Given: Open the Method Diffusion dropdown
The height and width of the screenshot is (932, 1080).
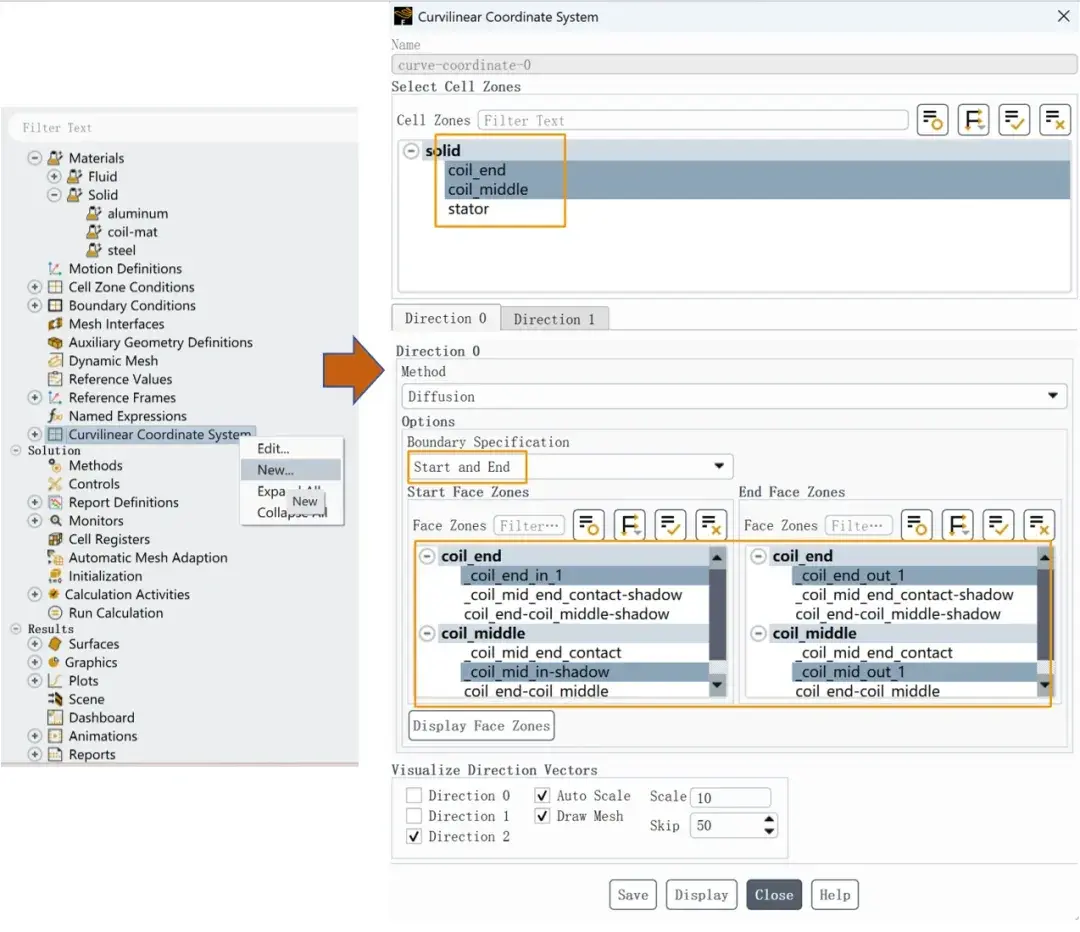Looking at the screenshot, I should 734,396.
